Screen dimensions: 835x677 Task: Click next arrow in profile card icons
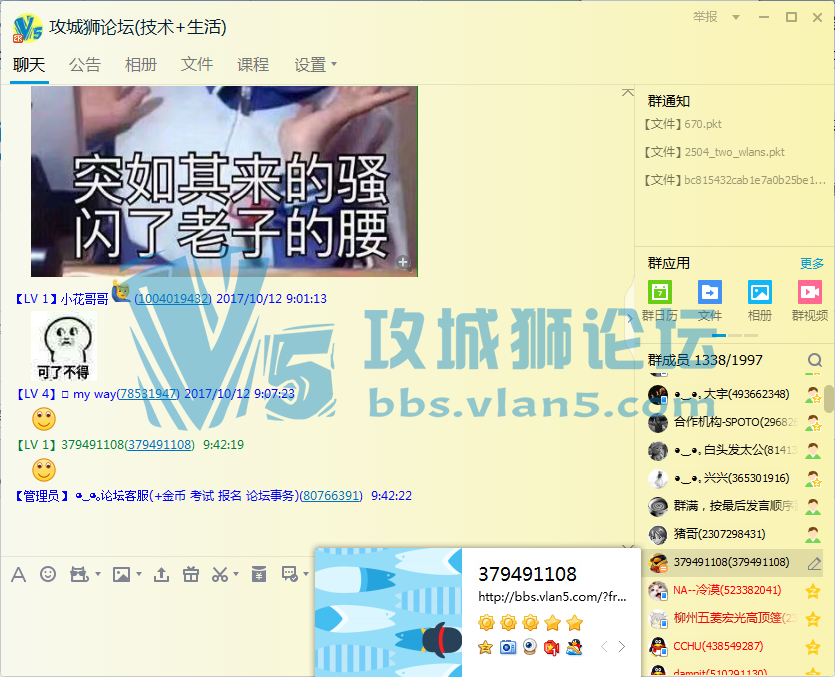(x=621, y=647)
